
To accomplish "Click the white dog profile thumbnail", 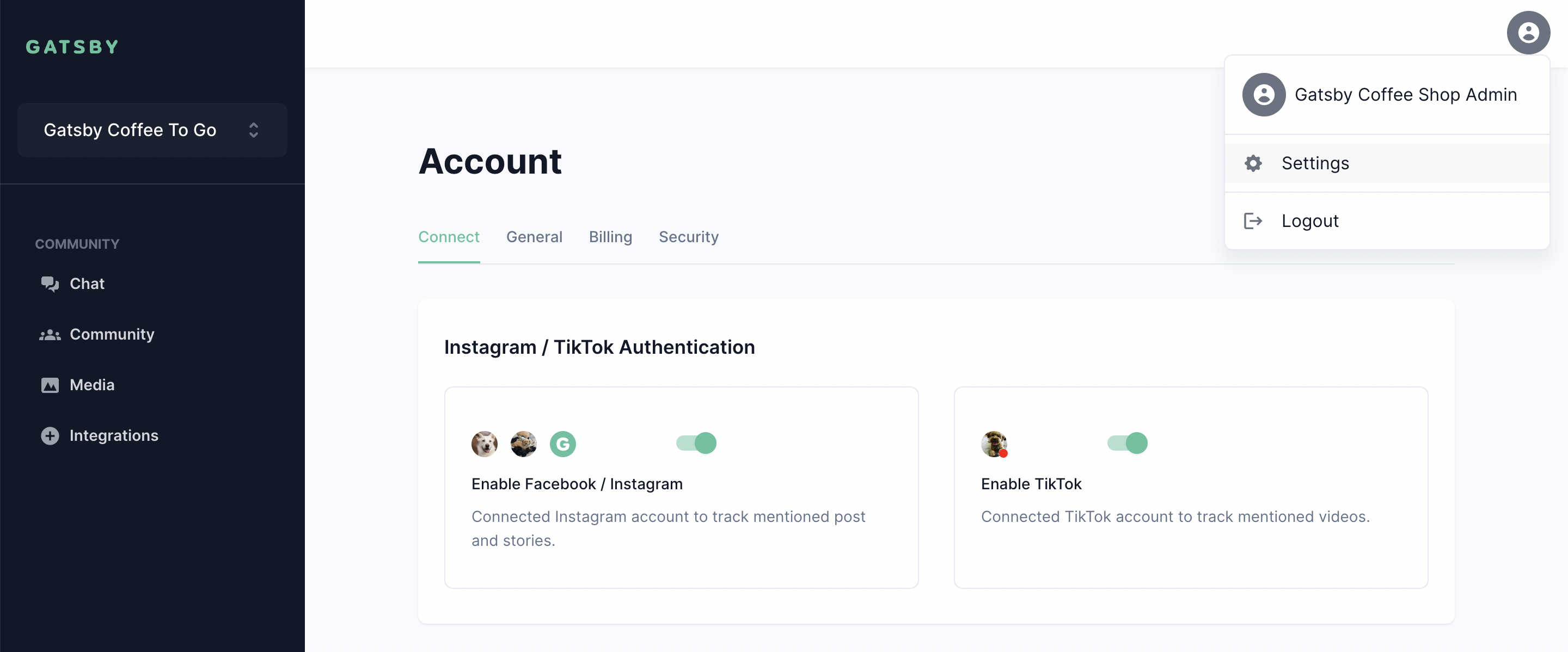I will (485, 444).
